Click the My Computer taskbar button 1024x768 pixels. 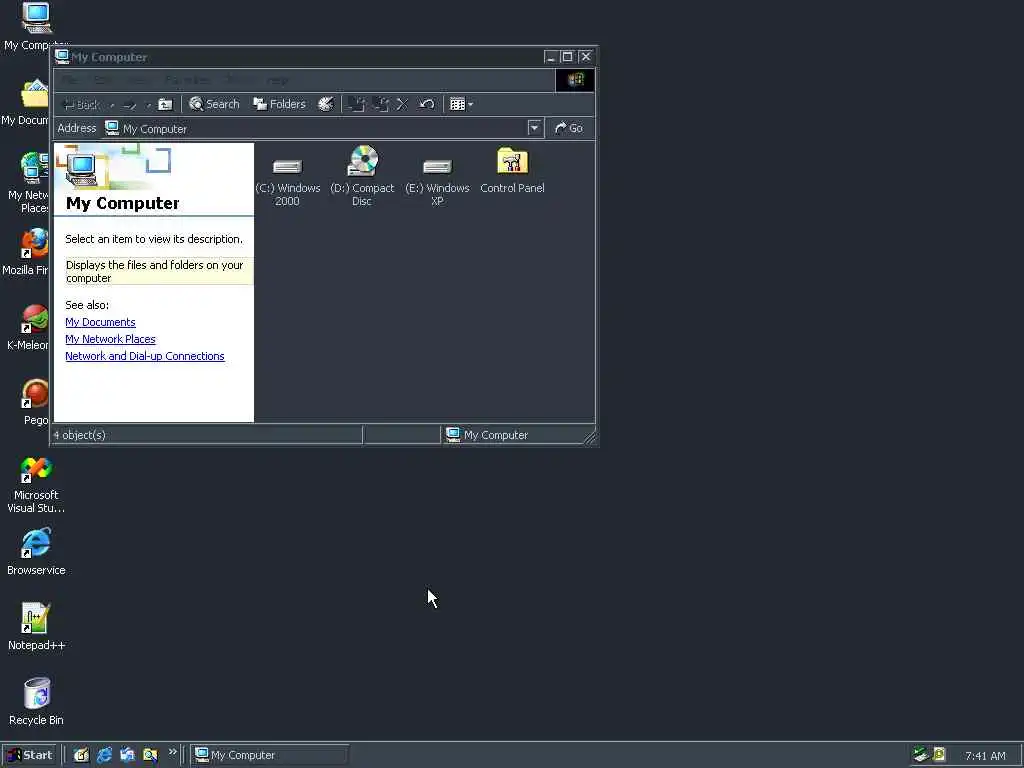[270, 755]
